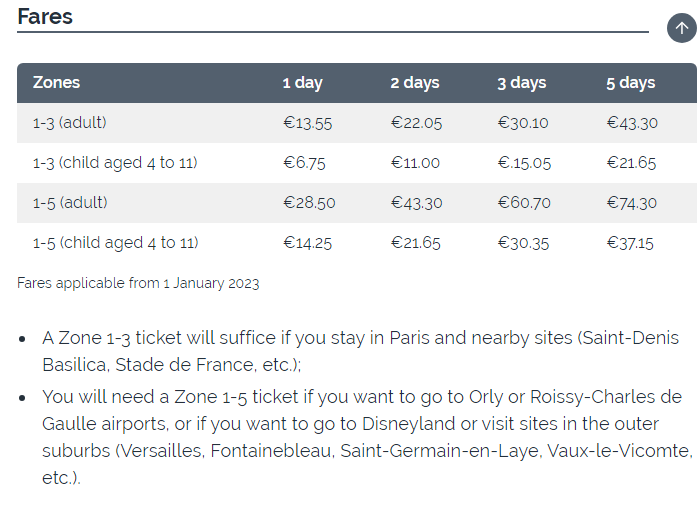Click the €37.15 fare cell

(x=630, y=243)
